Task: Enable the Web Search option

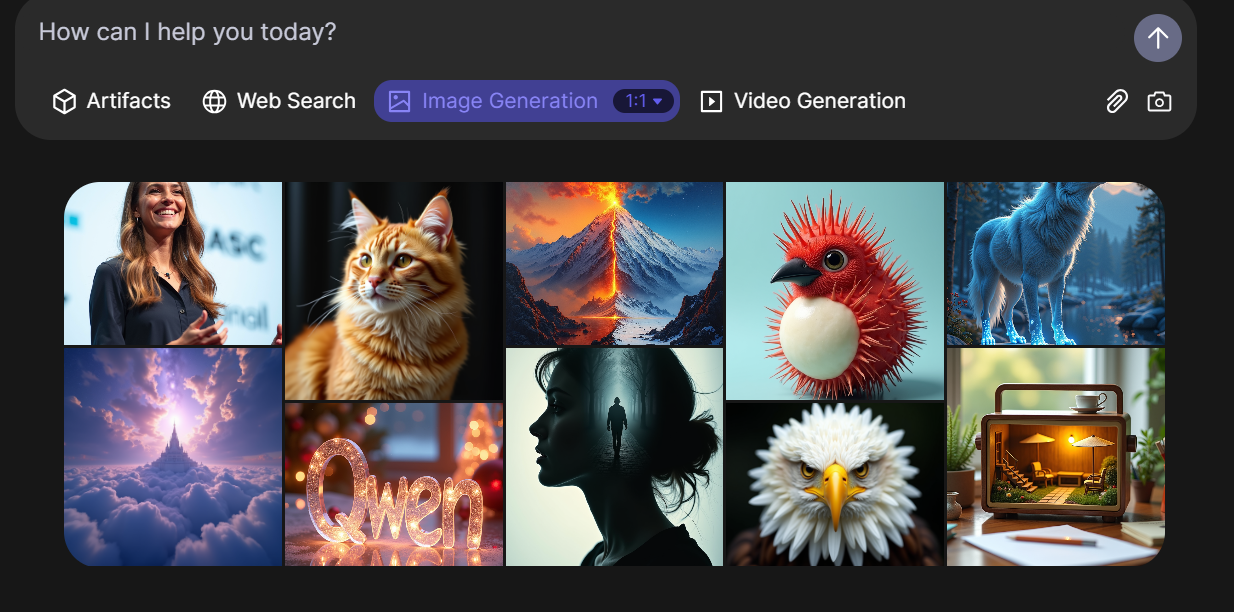Action: point(295,101)
